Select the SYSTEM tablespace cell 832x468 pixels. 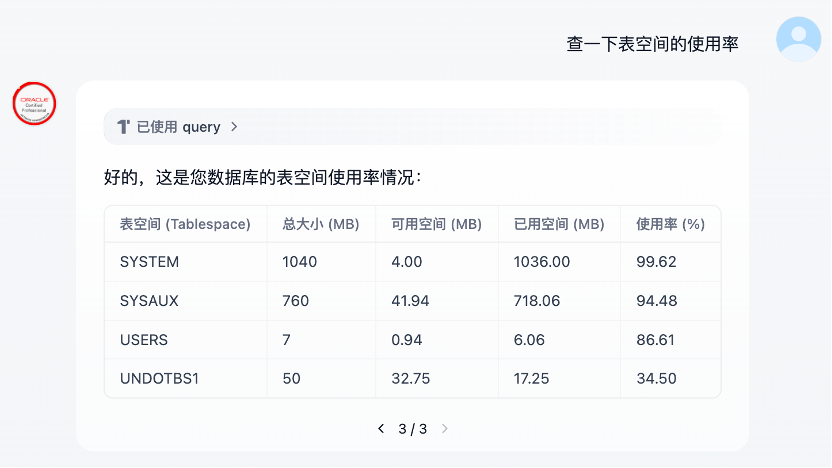[150, 262]
